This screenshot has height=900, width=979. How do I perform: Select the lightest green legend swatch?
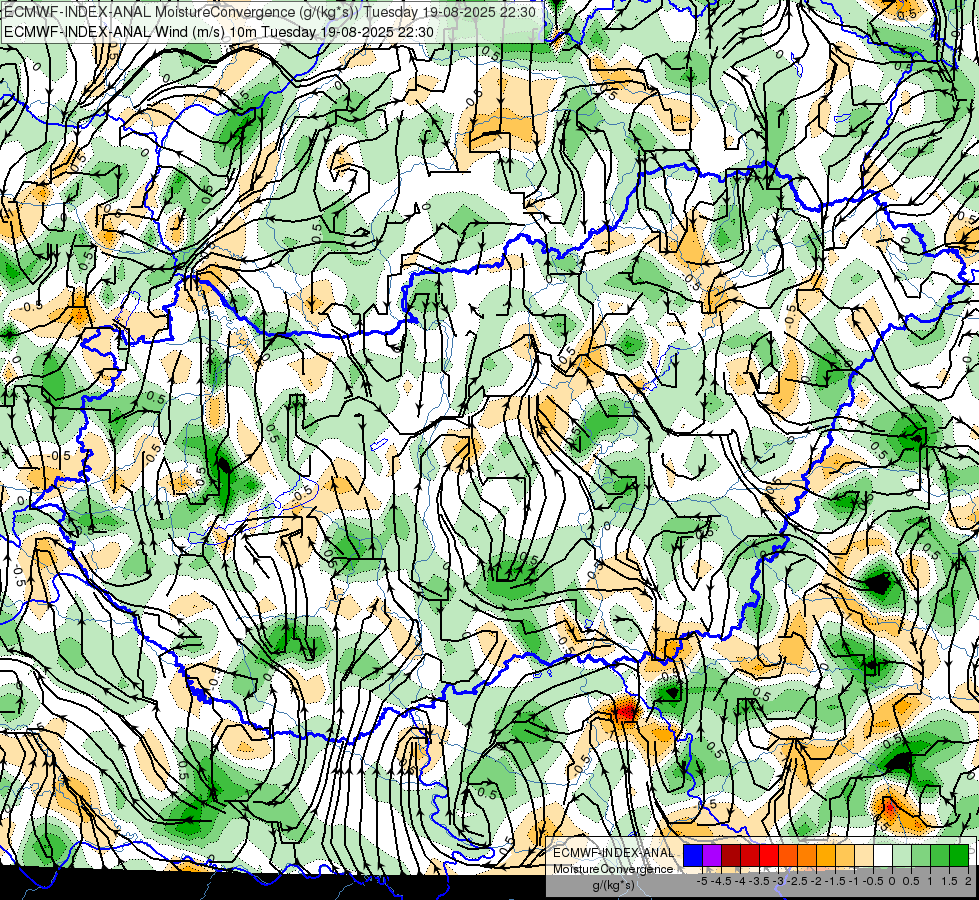pyautogui.click(x=902, y=855)
